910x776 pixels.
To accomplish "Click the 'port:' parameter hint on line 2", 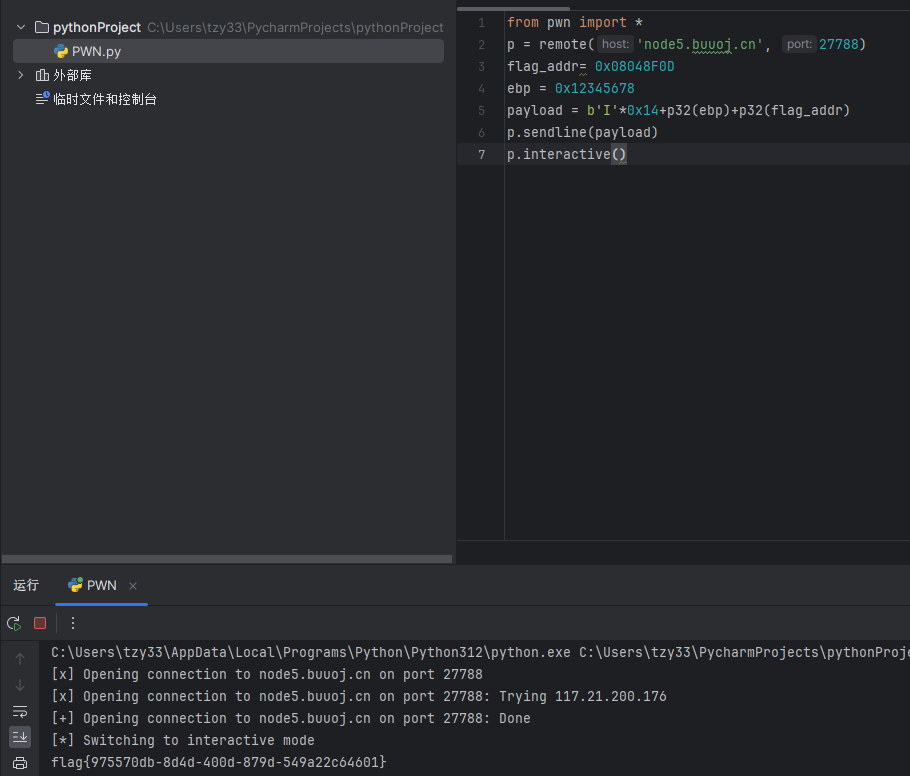I will coord(799,44).
